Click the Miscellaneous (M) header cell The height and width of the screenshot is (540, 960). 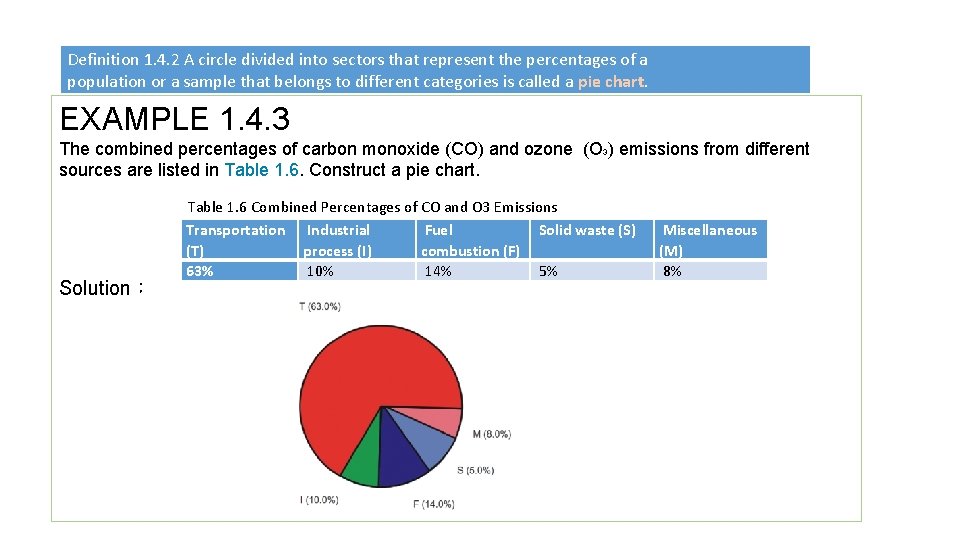711,239
